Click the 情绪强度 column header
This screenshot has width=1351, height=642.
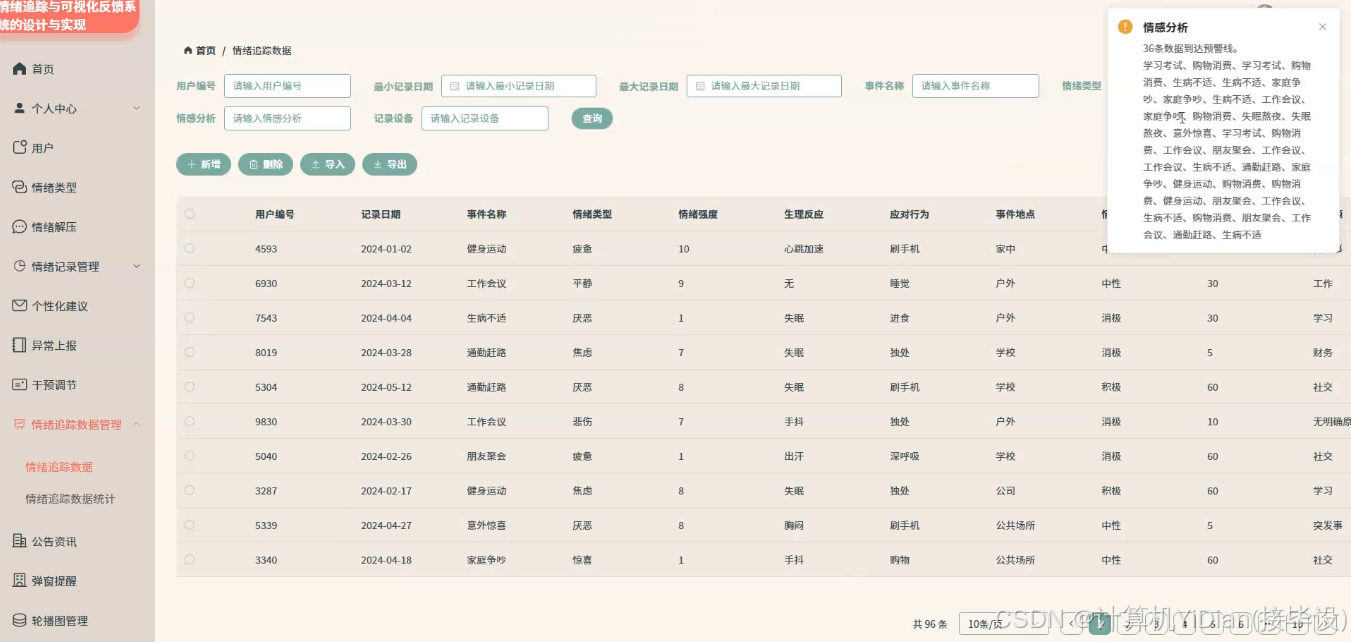click(698, 214)
